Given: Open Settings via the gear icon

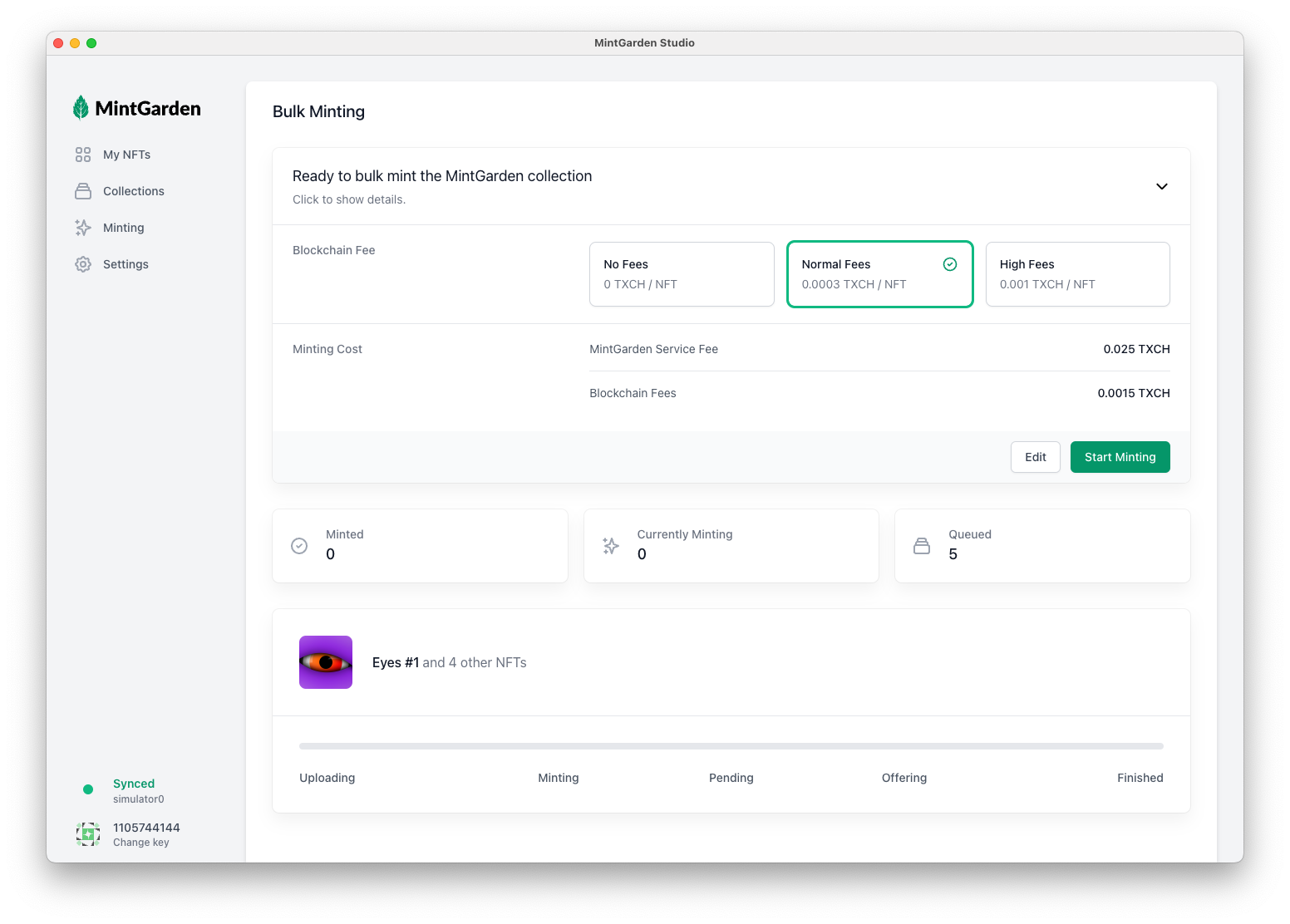Looking at the screenshot, I should point(83,263).
